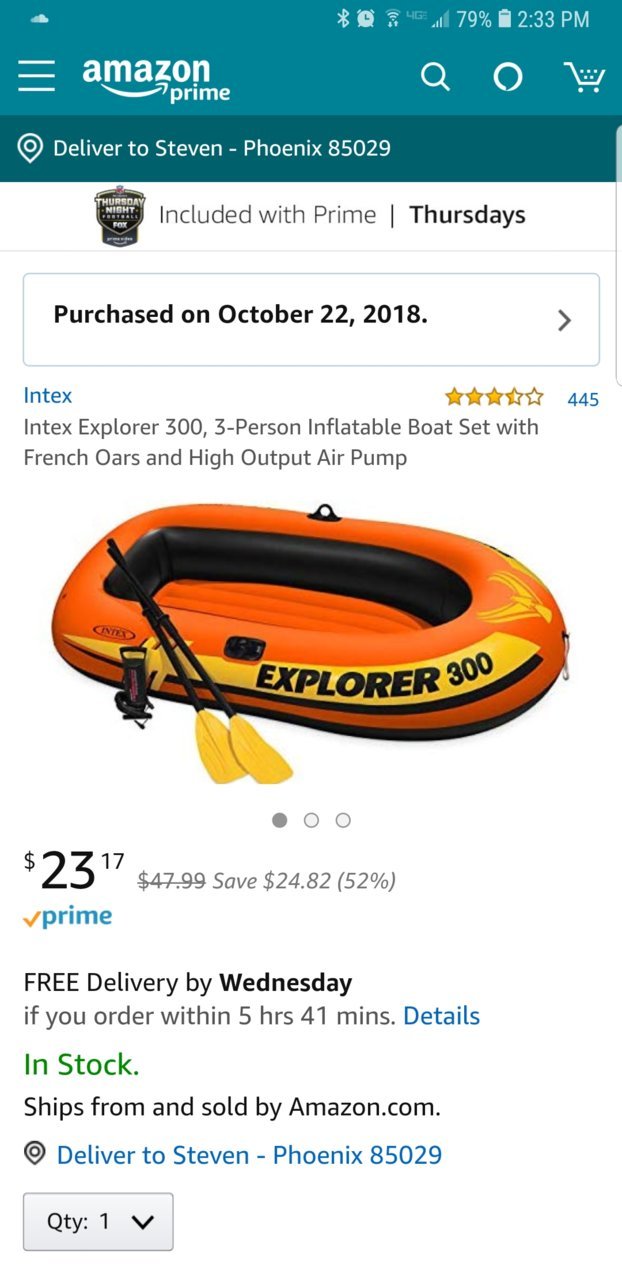Tap the location pin in header bar

point(31,149)
